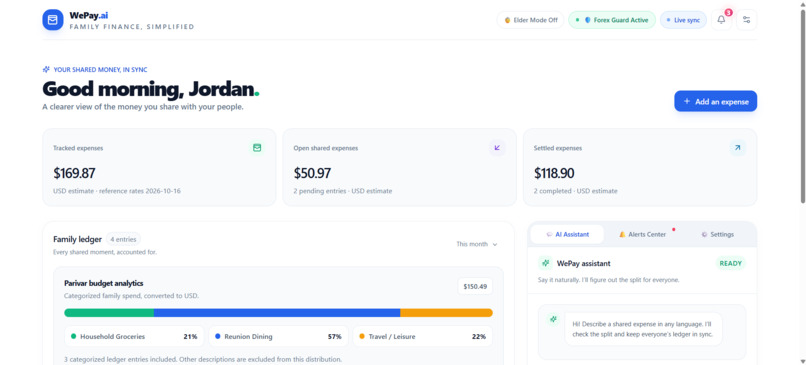The height and width of the screenshot is (365, 806).
Task: Click the Tracked expenses green wallet icon
Action: click(x=257, y=148)
